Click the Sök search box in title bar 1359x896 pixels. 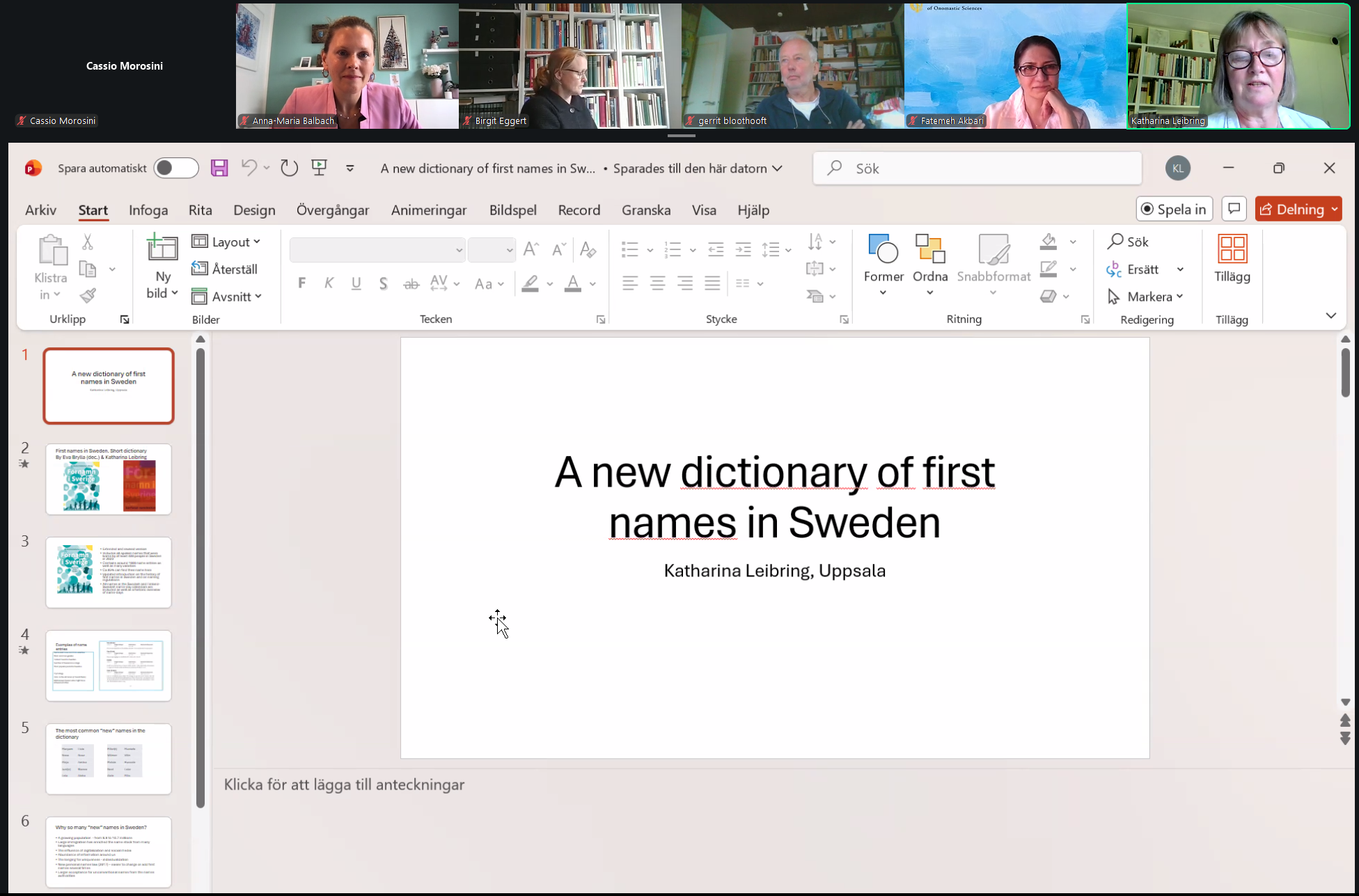977,168
